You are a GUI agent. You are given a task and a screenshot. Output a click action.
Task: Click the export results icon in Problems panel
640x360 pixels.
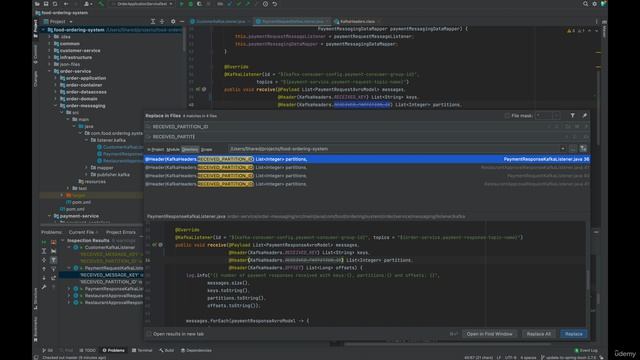pyautogui.click(x=53, y=278)
